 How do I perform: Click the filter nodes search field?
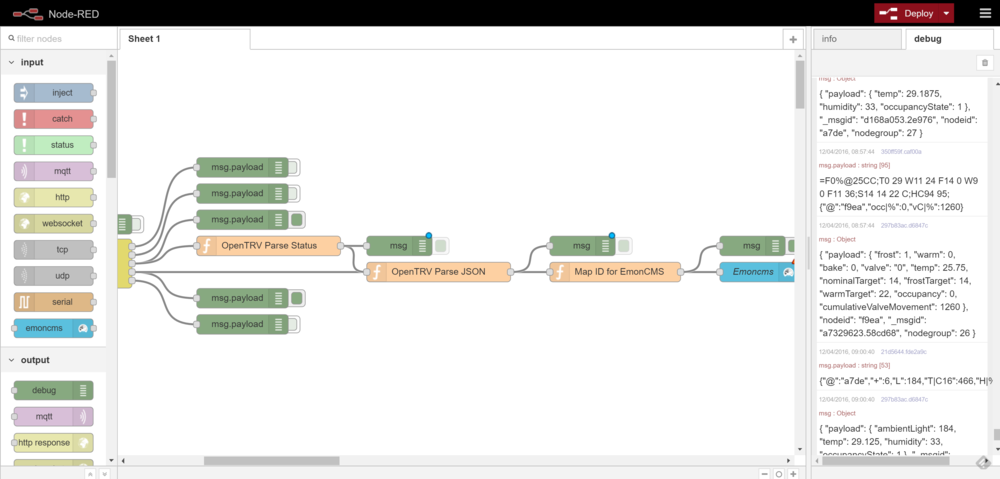click(x=59, y=39)
